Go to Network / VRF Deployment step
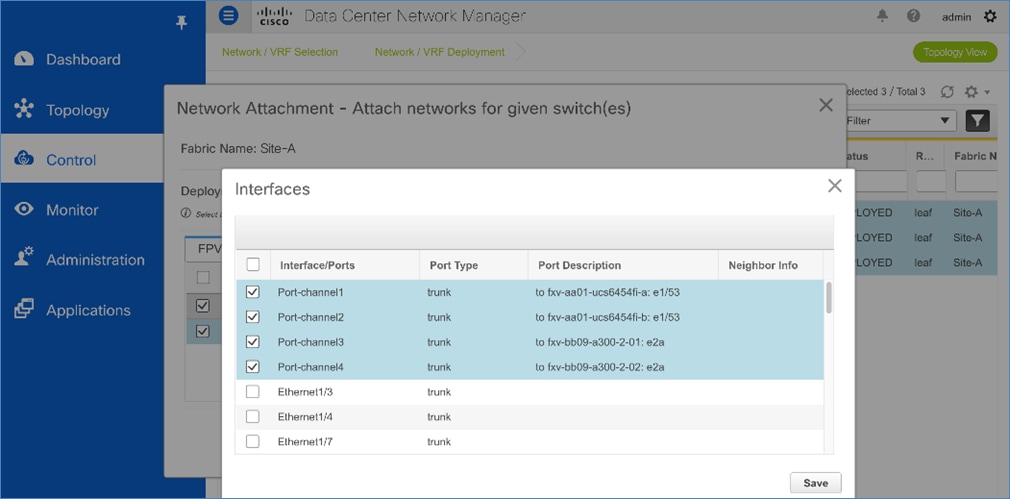The image size is (1010, 499). [440, 52]
